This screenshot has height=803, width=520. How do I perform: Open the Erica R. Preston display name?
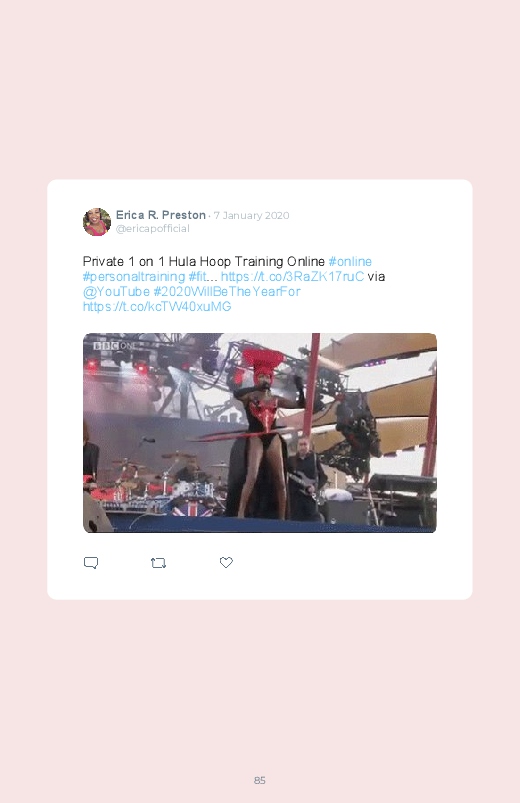(x=161, y=215)
